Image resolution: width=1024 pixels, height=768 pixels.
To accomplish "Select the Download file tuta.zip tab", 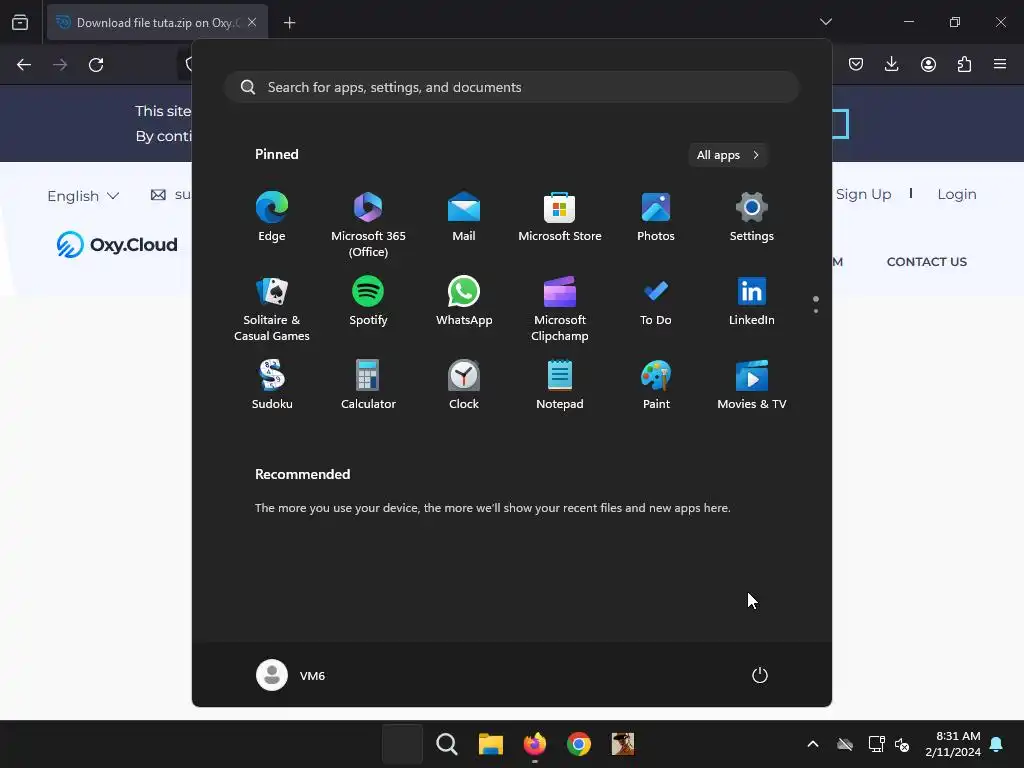I will point(157,22).
